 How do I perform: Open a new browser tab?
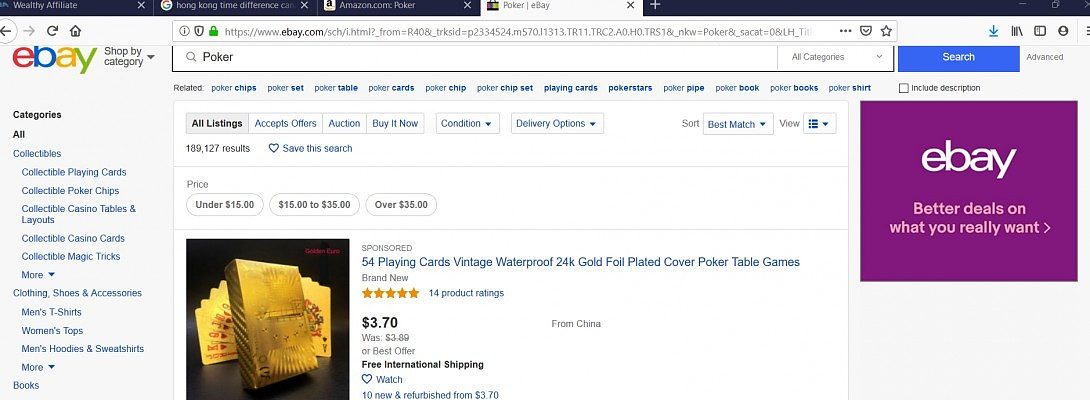pos(655,5)
